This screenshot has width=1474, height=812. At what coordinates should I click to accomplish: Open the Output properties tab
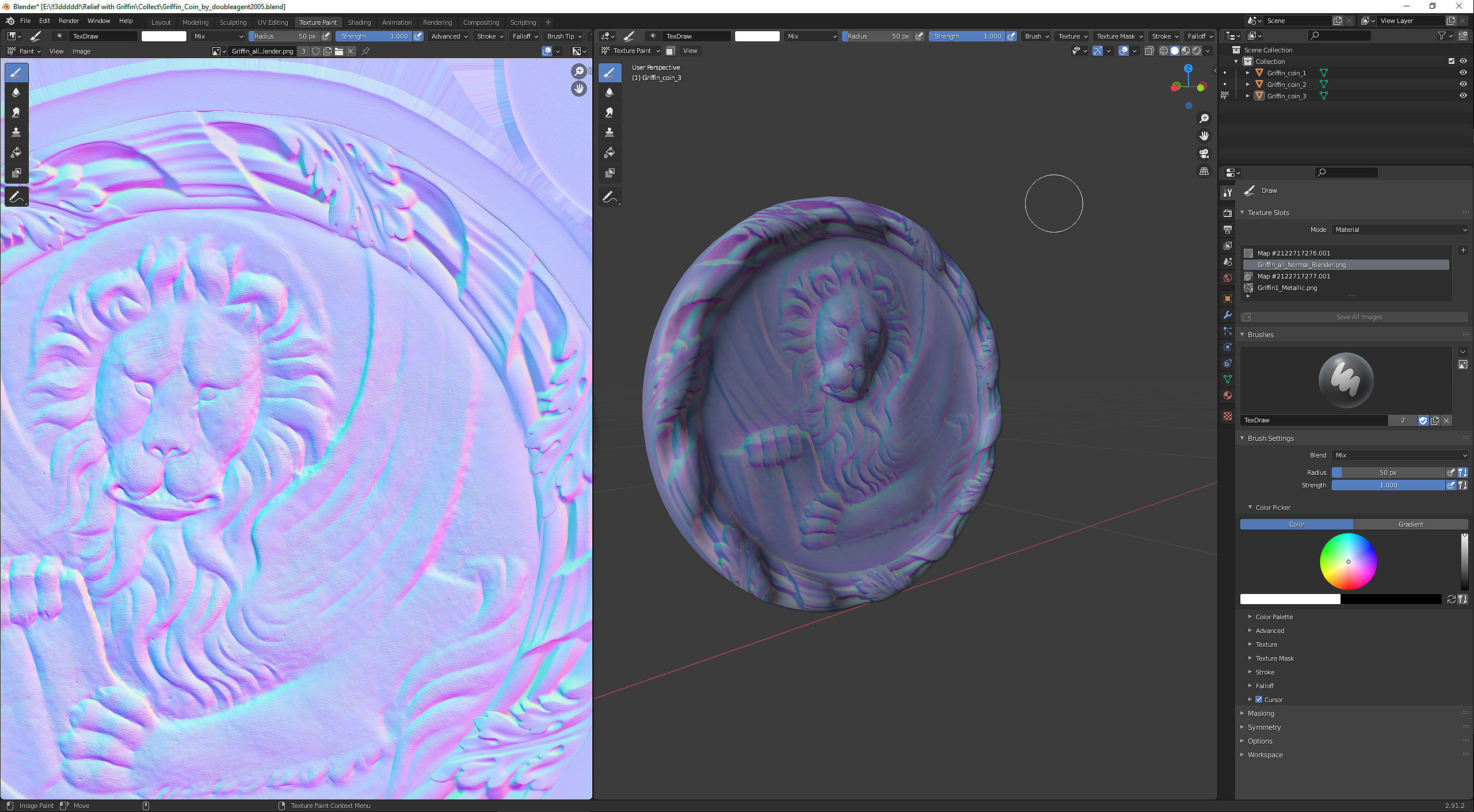(1228, 230)
